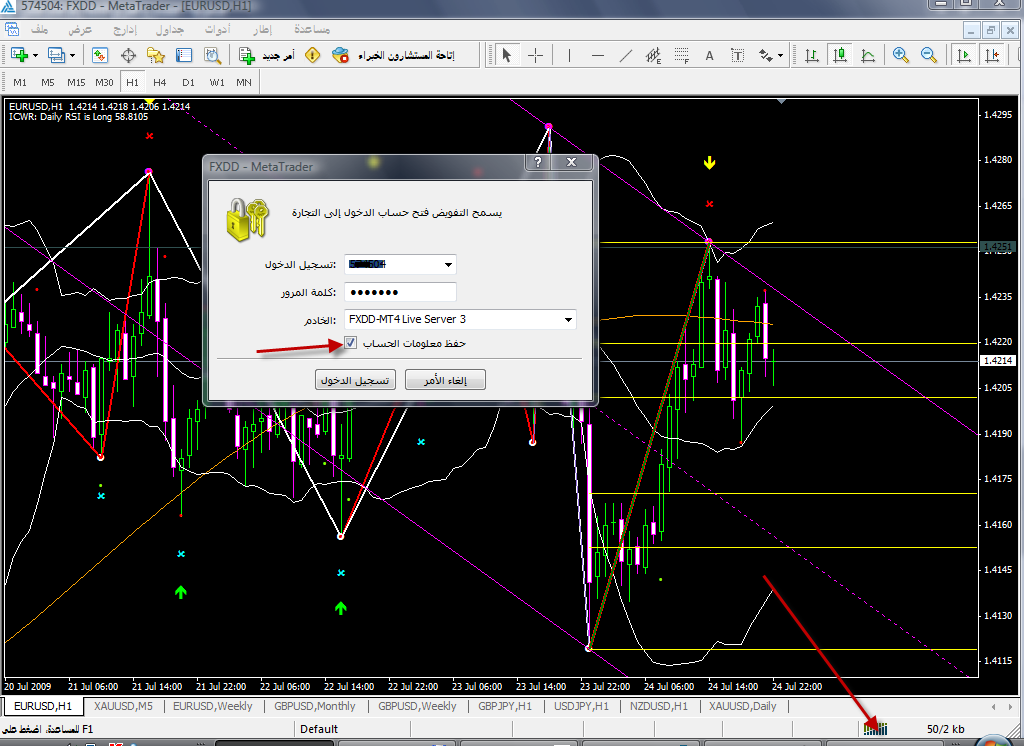Select the horizontal line drawing tool

pyautogui.click(x=598, y=56)
